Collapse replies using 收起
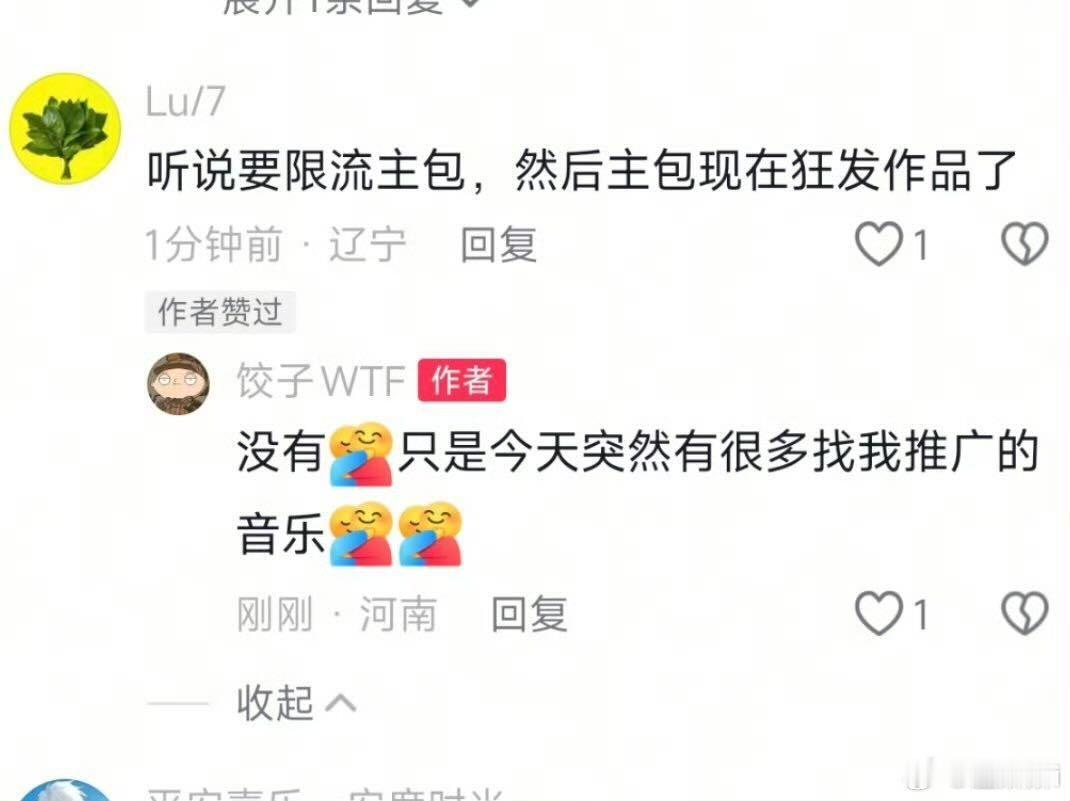Screen dimensions: 1070x801 point(274,703)
